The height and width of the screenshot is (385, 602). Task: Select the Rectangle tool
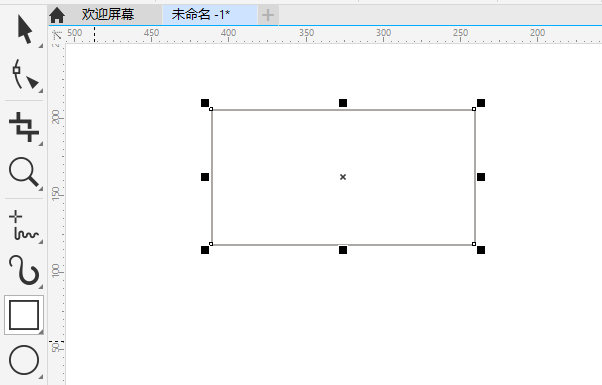click(x=24, y=315)
